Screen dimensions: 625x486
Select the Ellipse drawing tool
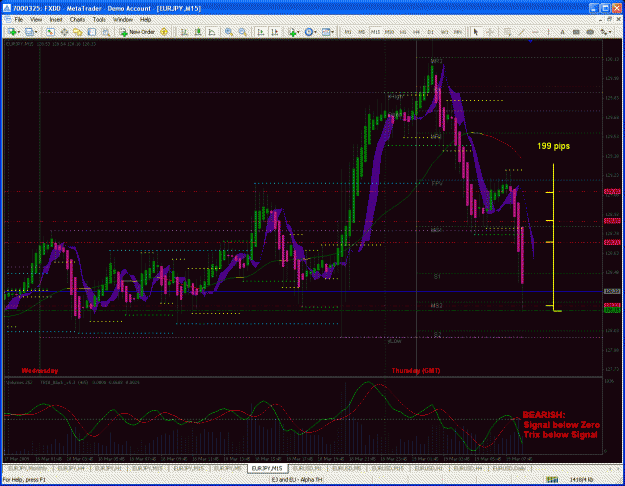[590, 32]
